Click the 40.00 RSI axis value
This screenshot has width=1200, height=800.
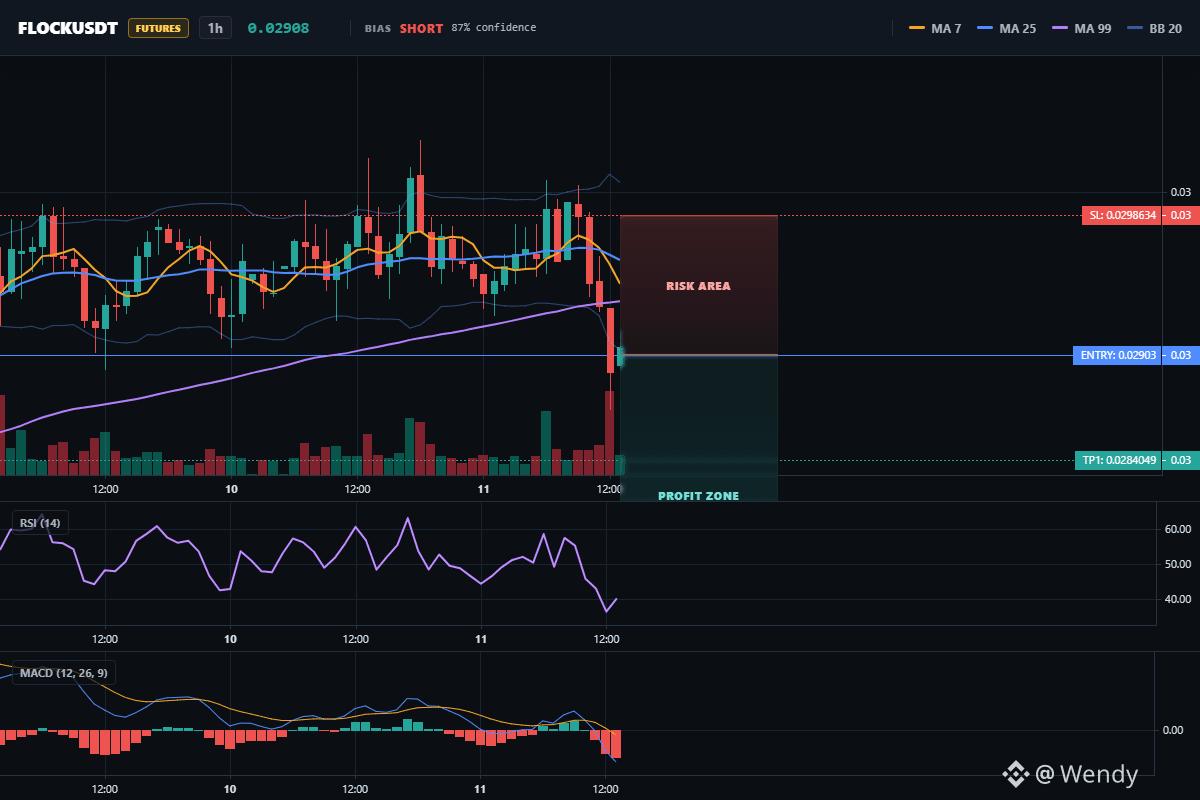tap(1176, 599)
